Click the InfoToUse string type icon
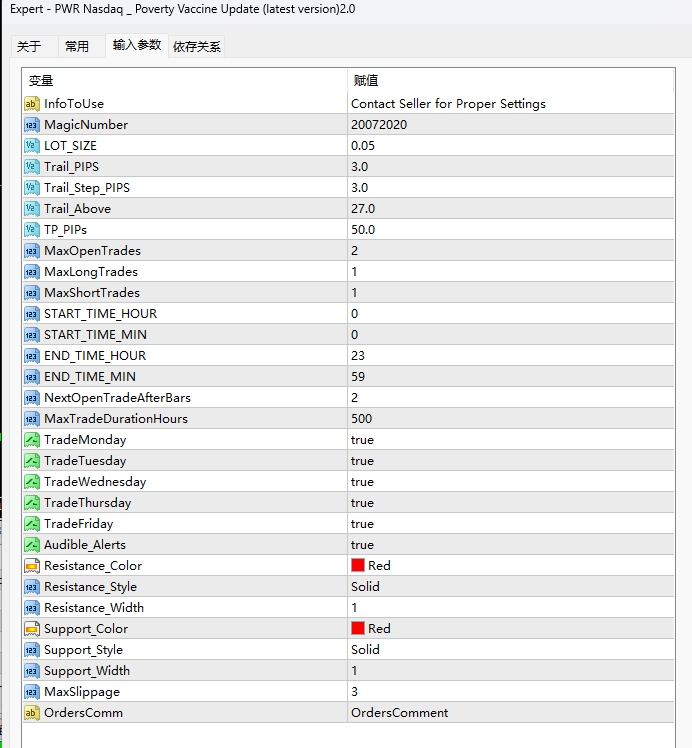Image resolution: width=692 pixels, height=748 pixels. coord(31,104)
